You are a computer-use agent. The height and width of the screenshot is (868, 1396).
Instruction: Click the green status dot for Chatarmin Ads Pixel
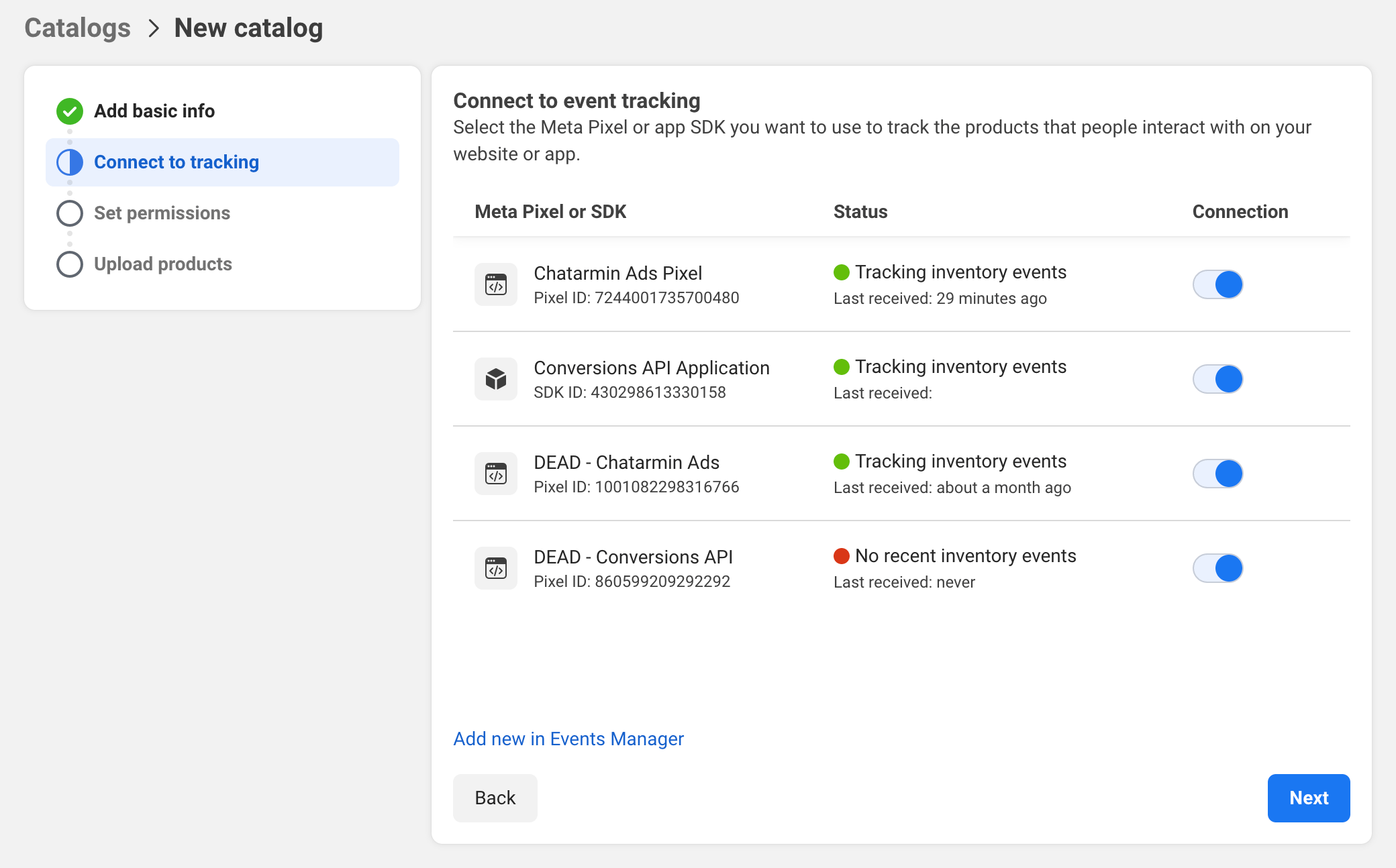(x=842, y=272)
